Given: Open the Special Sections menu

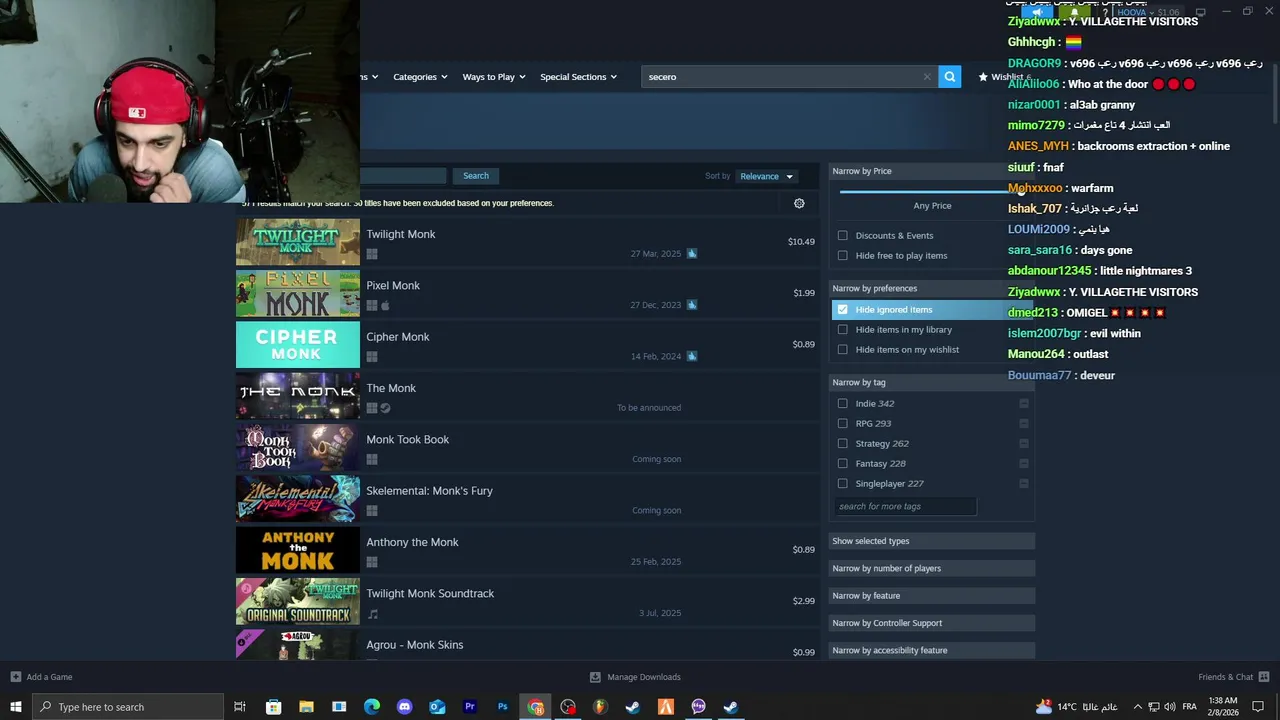Looking at the screenshot, I should coord(578,77).
